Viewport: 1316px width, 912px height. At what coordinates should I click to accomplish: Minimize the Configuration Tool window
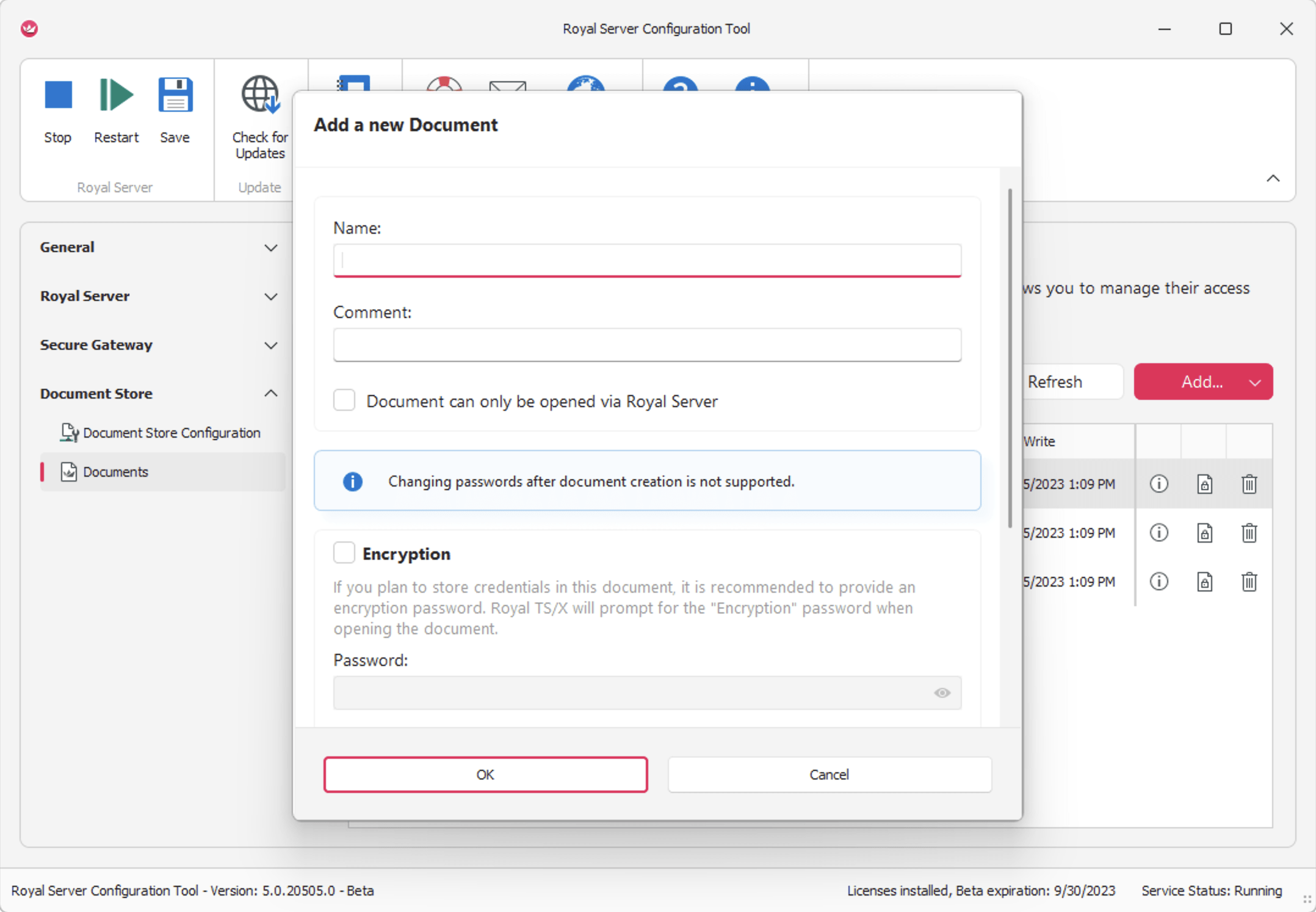(x=1165, y=29)
